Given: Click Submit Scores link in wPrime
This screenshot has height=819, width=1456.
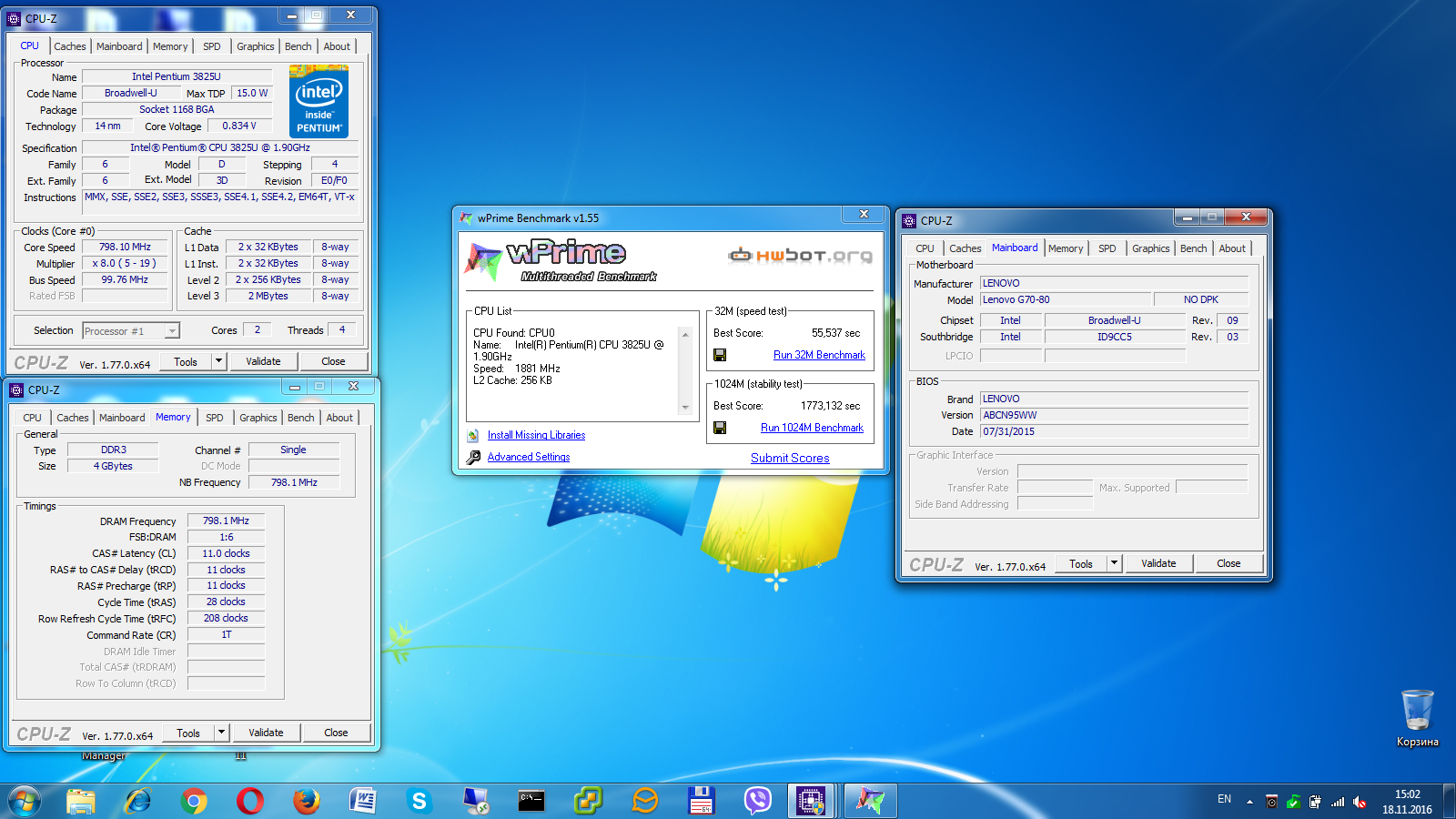Looking at the screenshot, I should pyautogui.click(x=790, y=458).
